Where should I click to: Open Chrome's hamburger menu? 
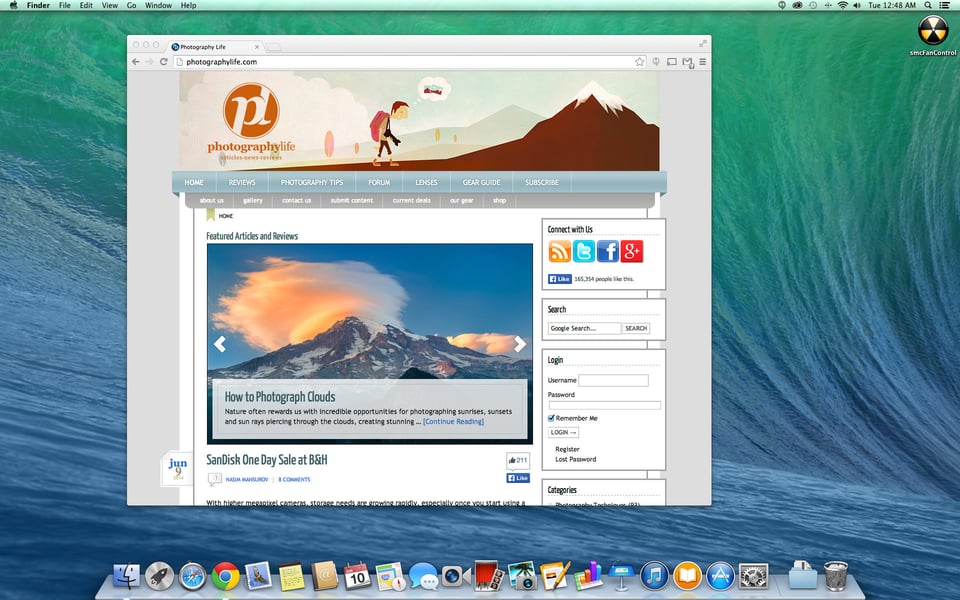click(x=703, y=62)
